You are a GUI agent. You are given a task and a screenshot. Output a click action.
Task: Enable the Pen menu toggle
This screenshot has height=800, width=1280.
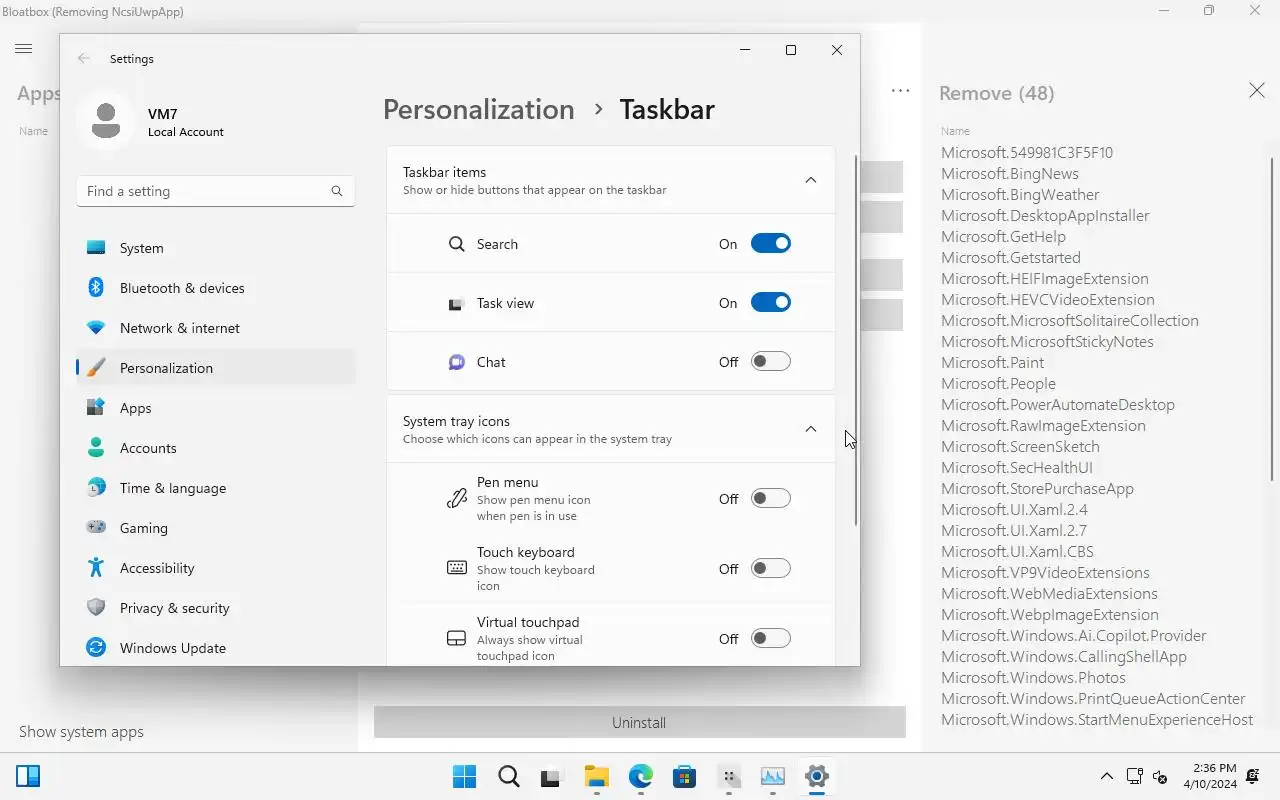(x=771, y=498)
